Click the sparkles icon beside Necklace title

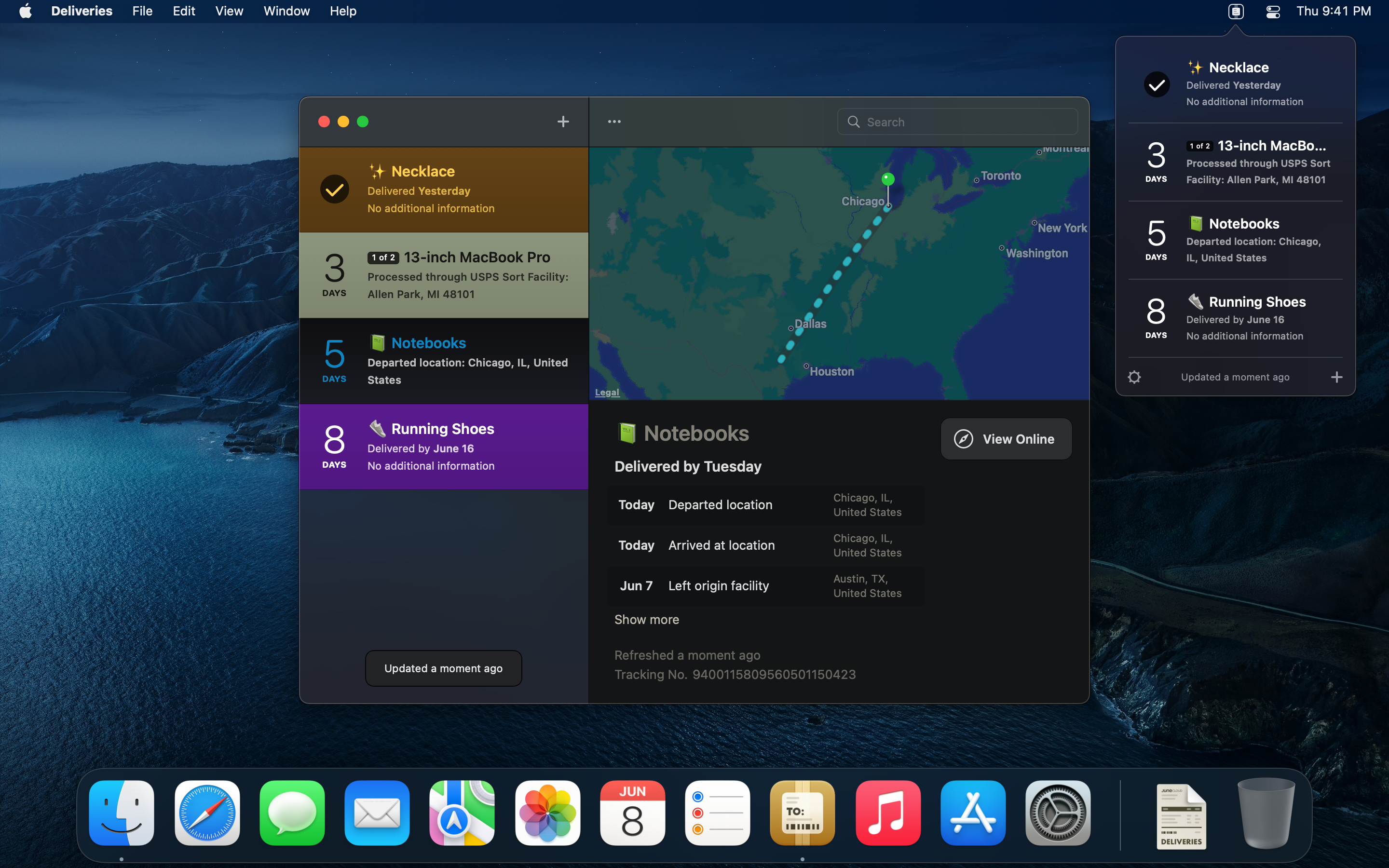tap(377, 171)
